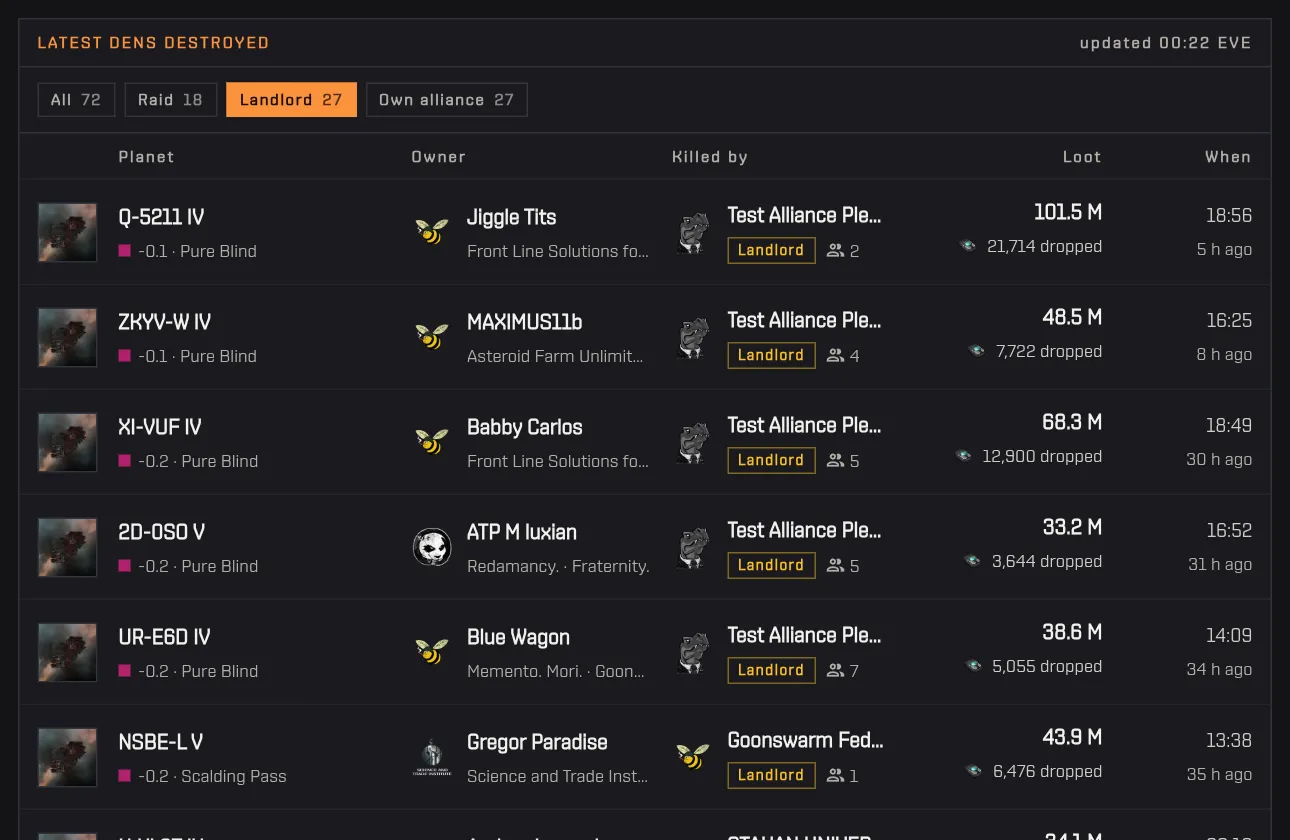This screenshot has height=840, width=1290.
Task: Click the Landlord badge in NSBE-L V row
Action: (771, 775)
